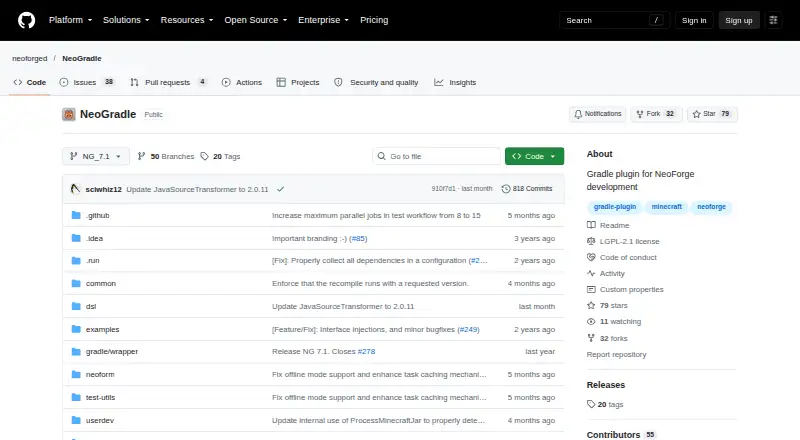Open the Insights tab
Screen dimensions: 800x440
(455, 82)
